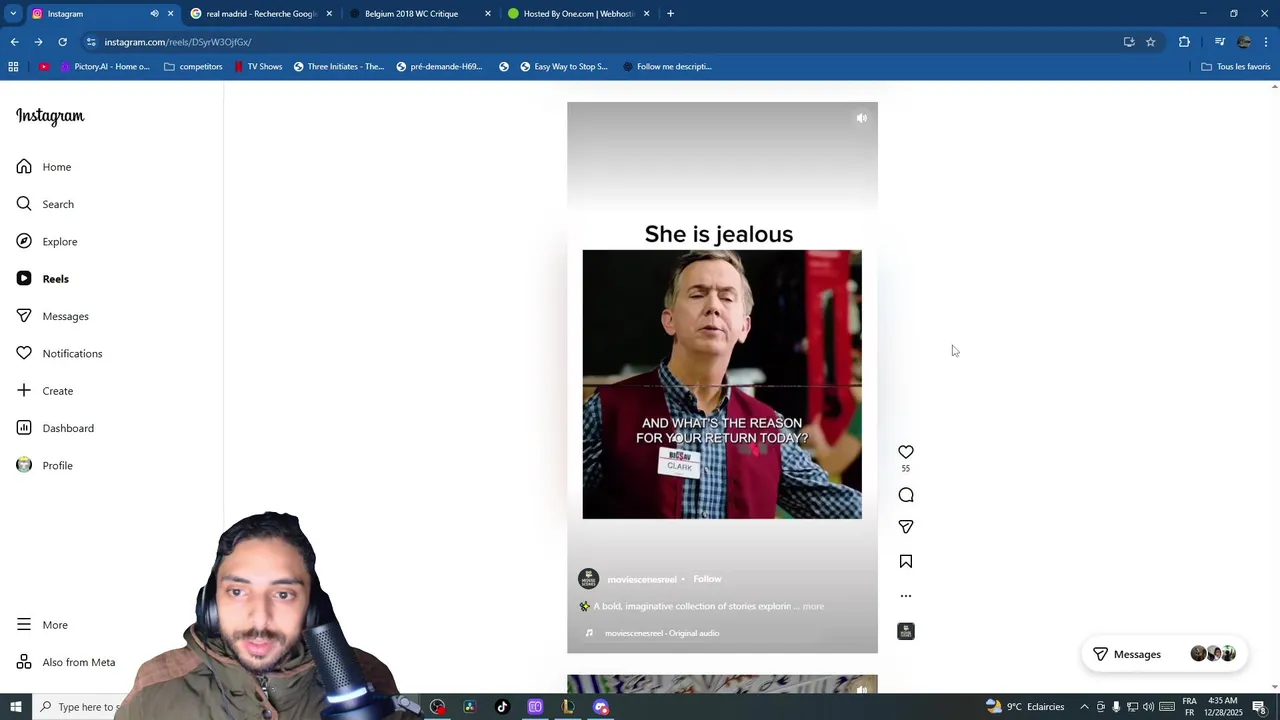The height and width of the screenshot is (720, 1280).
Task: Open Easy Way to Stop S... bookmark
Action: pos(563,67)
